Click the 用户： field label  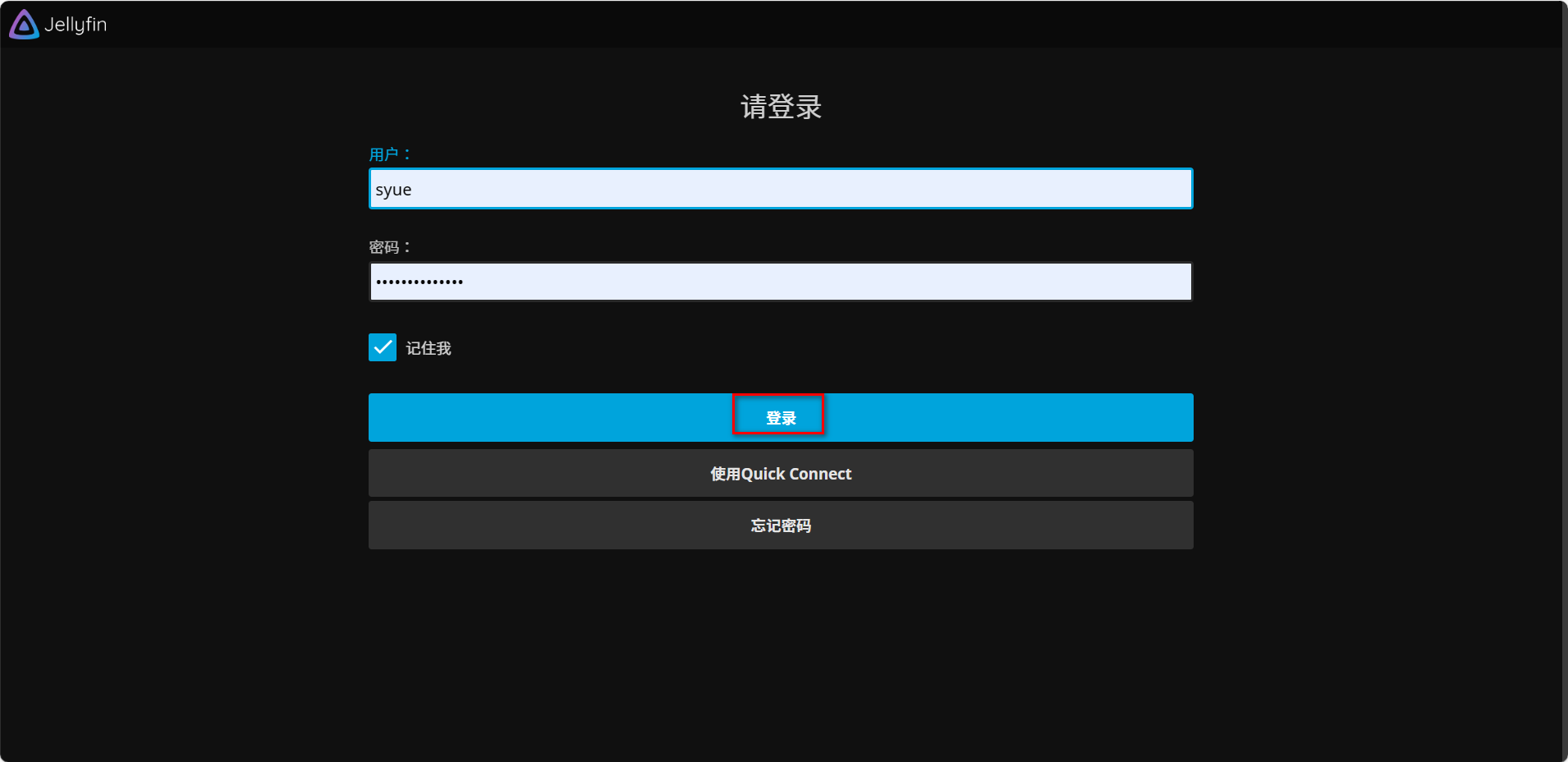[389, 154]
